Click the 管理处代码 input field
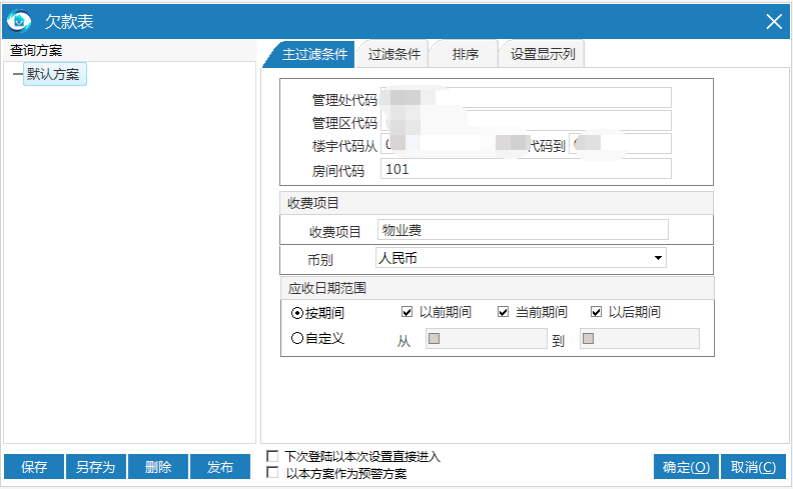The width and height of the screenshot is (793, 489). click(525, 98)
